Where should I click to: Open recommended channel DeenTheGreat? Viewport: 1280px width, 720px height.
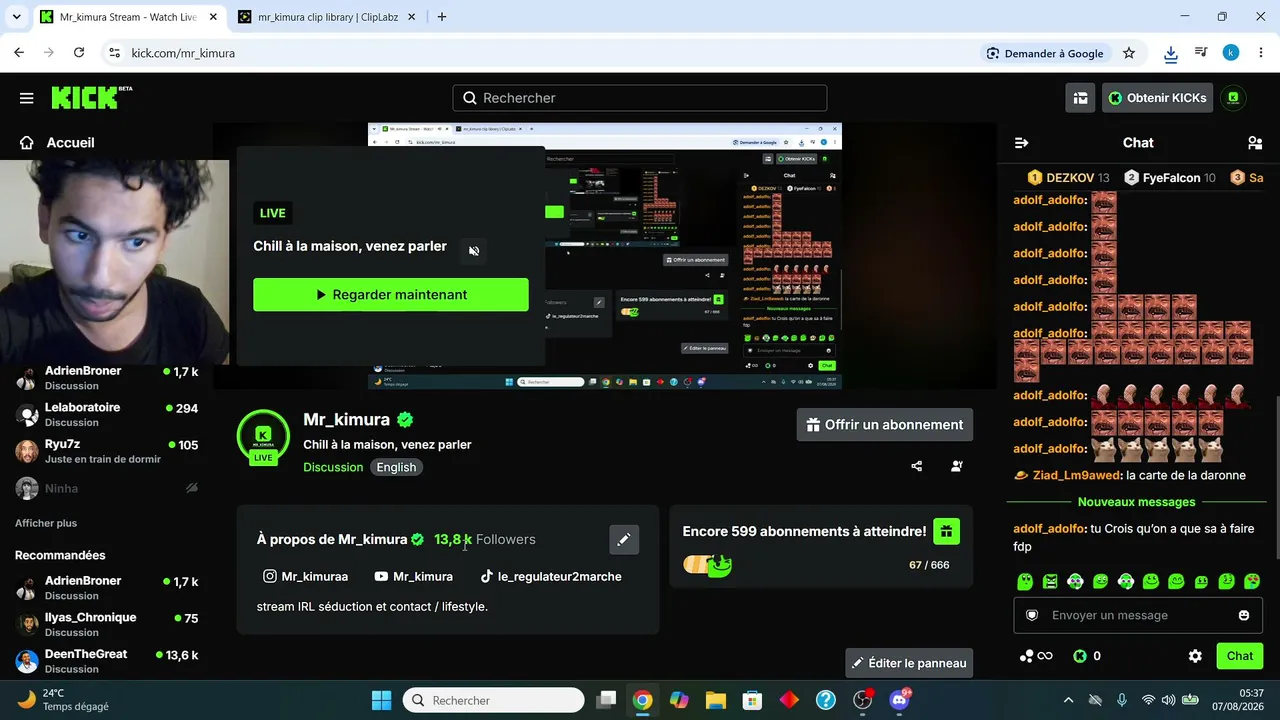coord(107,661)
